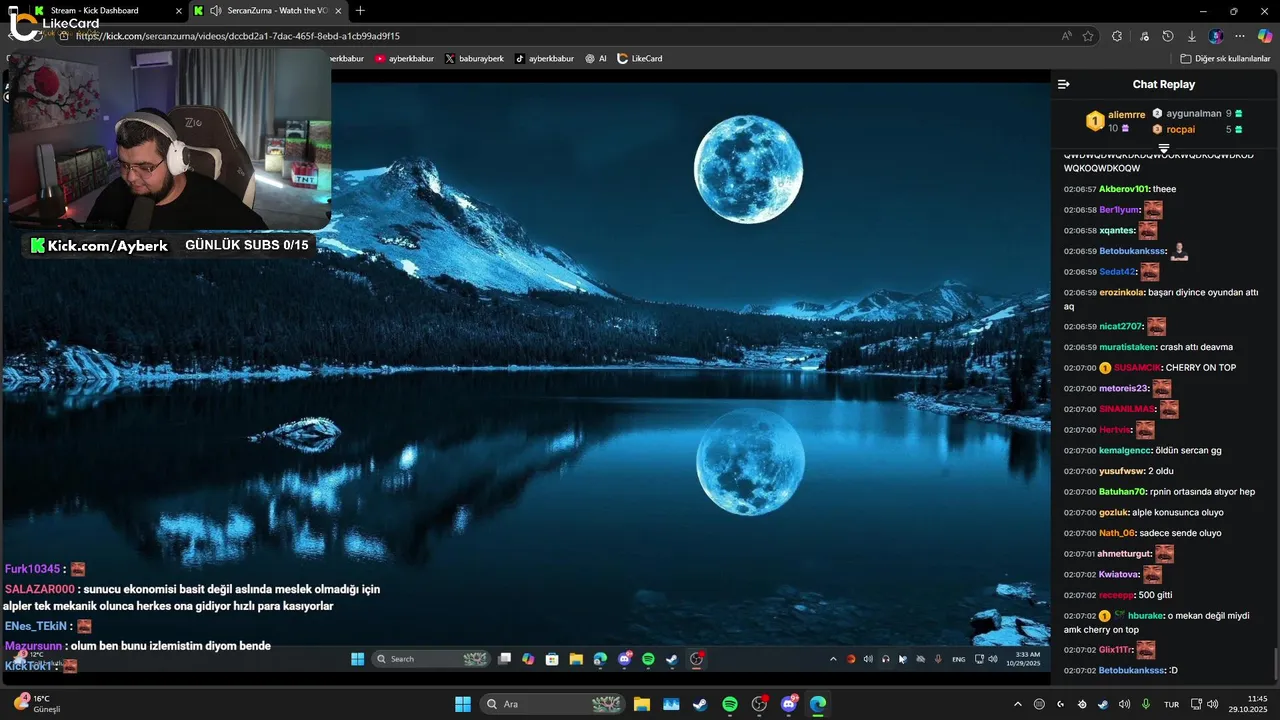The width and height of the screenshot is (1280, 720).
Task: Open the Diğer sık kullanılanlar favorites folder
Action: tap(1225, 58)
